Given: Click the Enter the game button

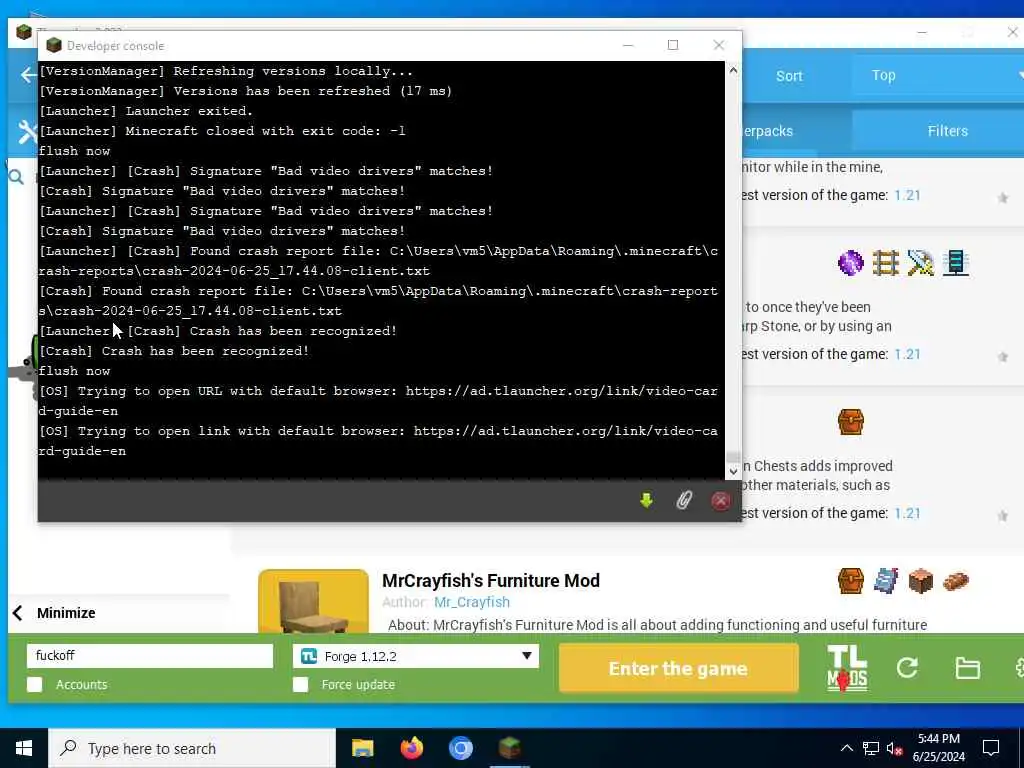Looking at the screenshot, I should [x=678, y=668].
